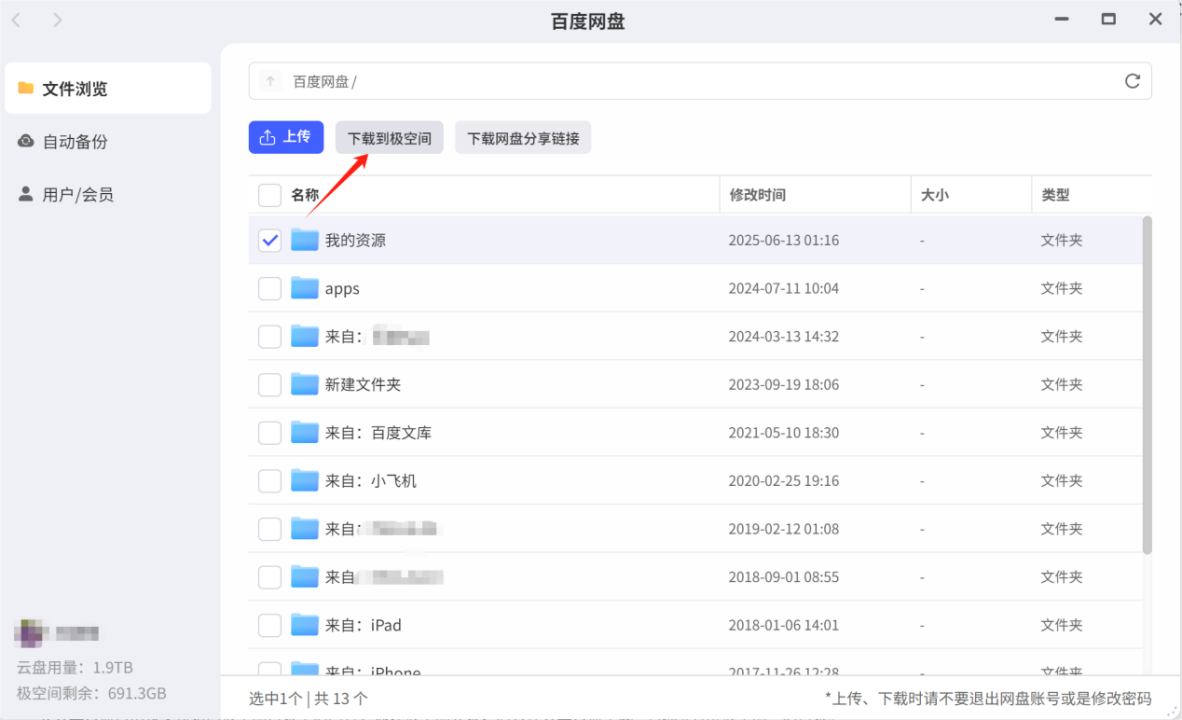
Task: Maximize the 百度网盘 window
Action: coord(1108,19)
